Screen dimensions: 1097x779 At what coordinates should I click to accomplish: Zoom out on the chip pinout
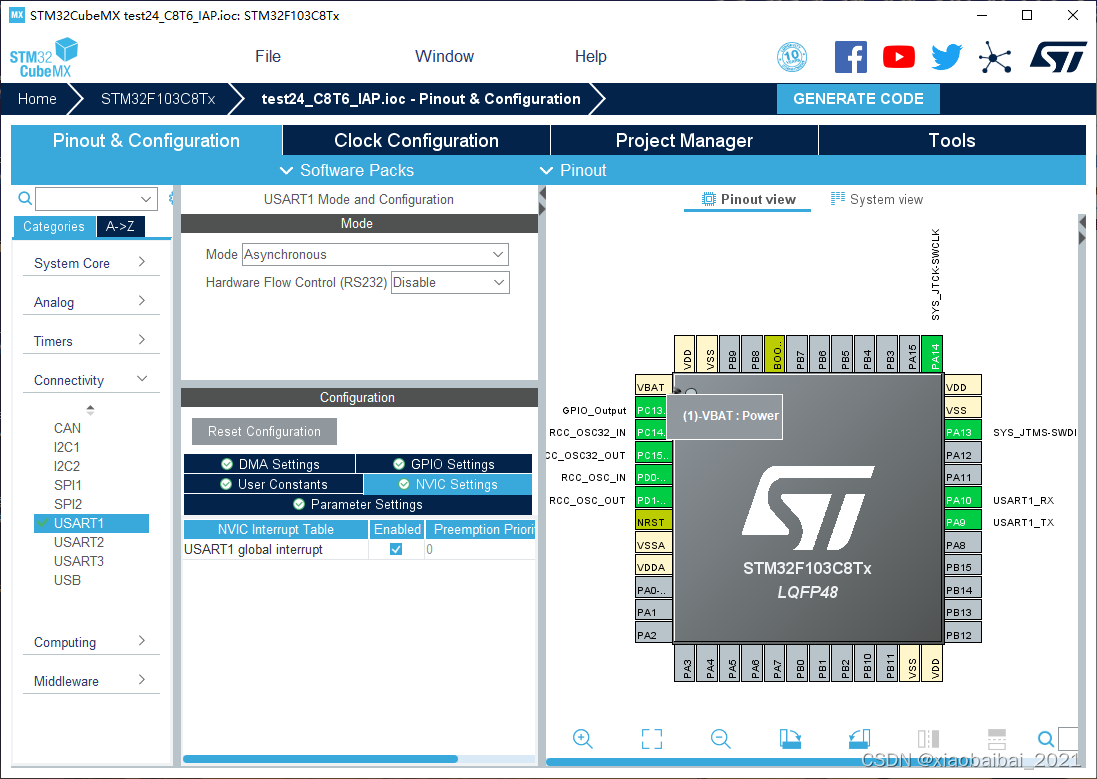(721, 738)
